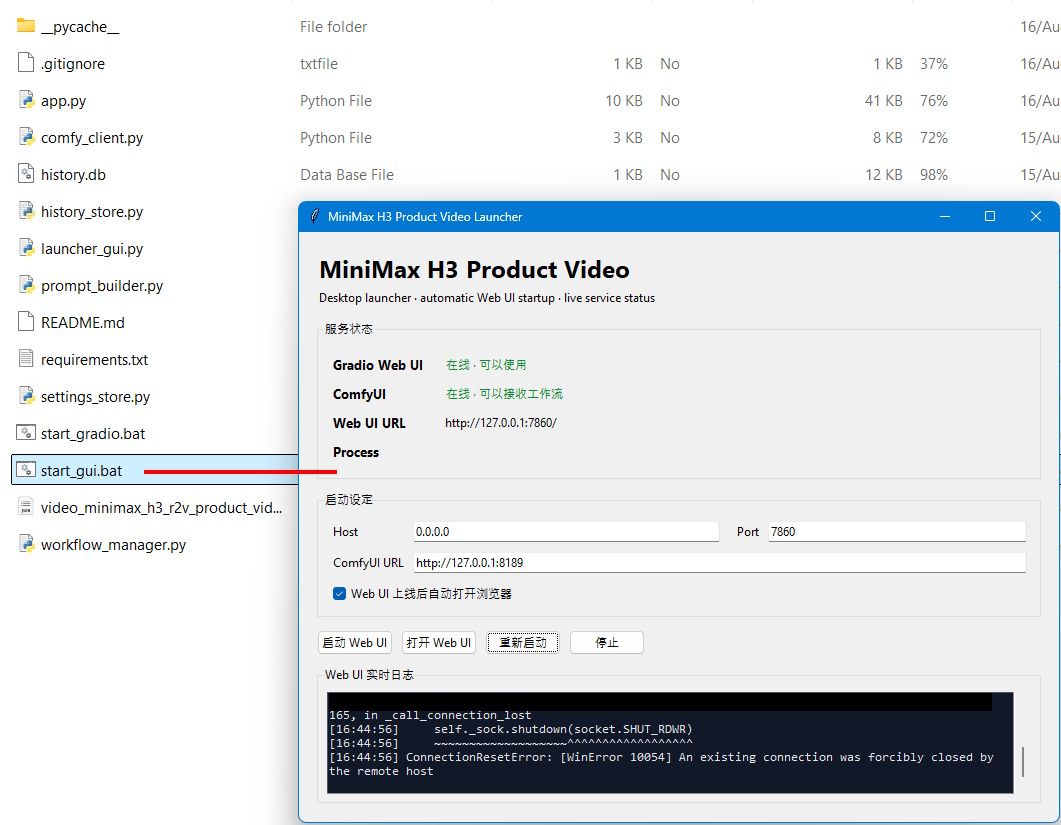Screen dimensions: 1061x825
Task: Click the self._sock.shutdown log line
Action: coord(511,729)
